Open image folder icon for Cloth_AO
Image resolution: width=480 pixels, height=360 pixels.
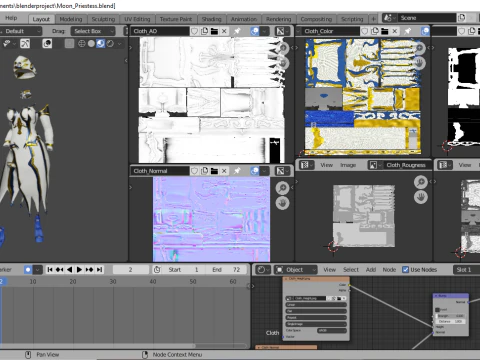(x=214, y=31)
